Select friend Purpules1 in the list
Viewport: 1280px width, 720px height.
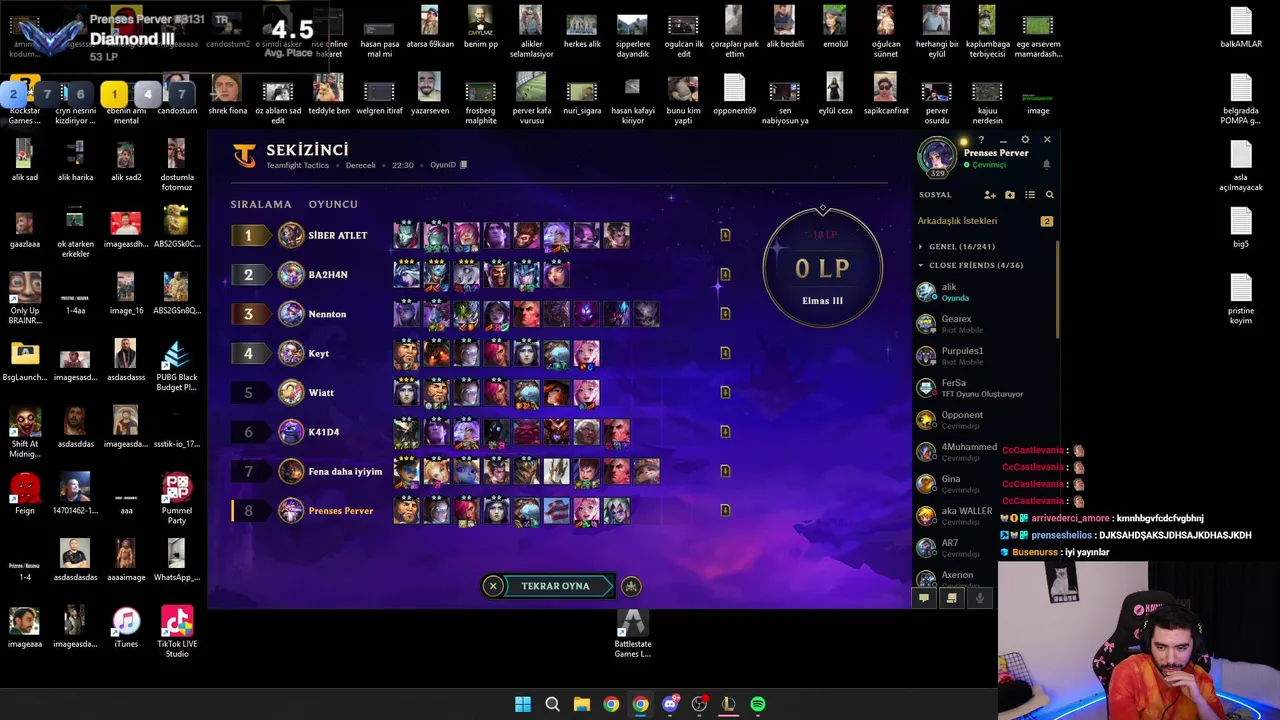tap(985, 356)
